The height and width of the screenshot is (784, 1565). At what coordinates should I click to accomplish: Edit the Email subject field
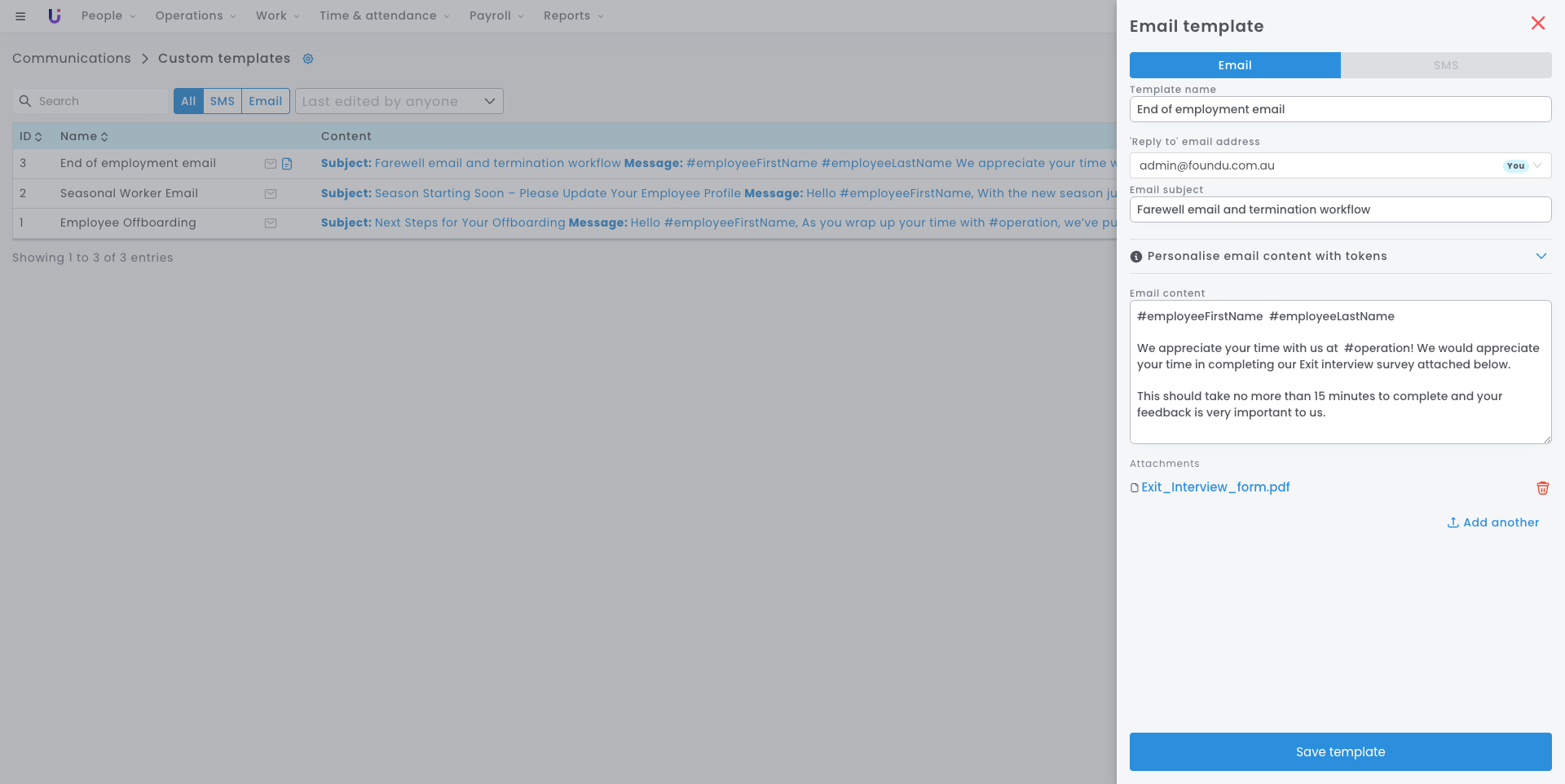click(1340, 209)
